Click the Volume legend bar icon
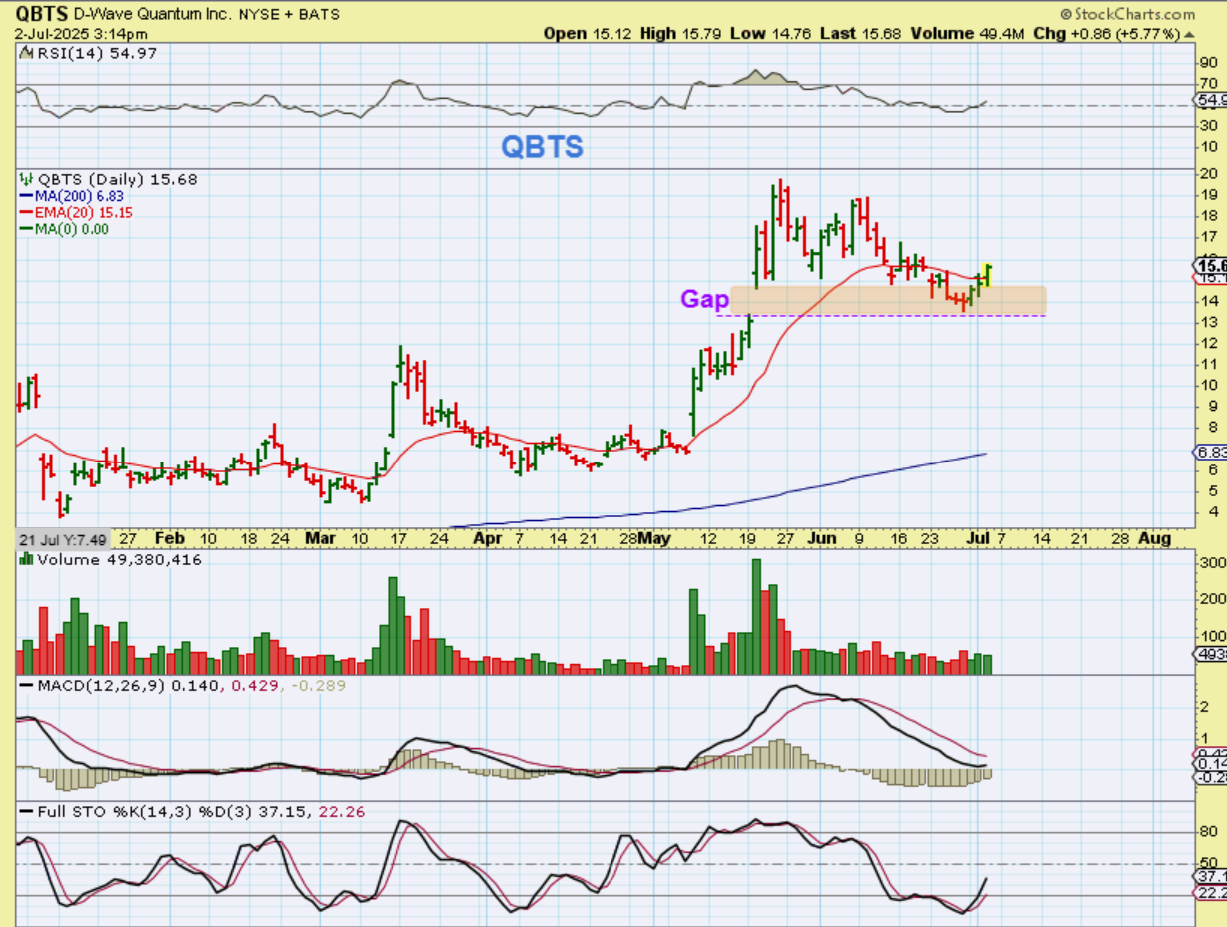This screenshot has width=1227, height=927. (x=26, y=560)
